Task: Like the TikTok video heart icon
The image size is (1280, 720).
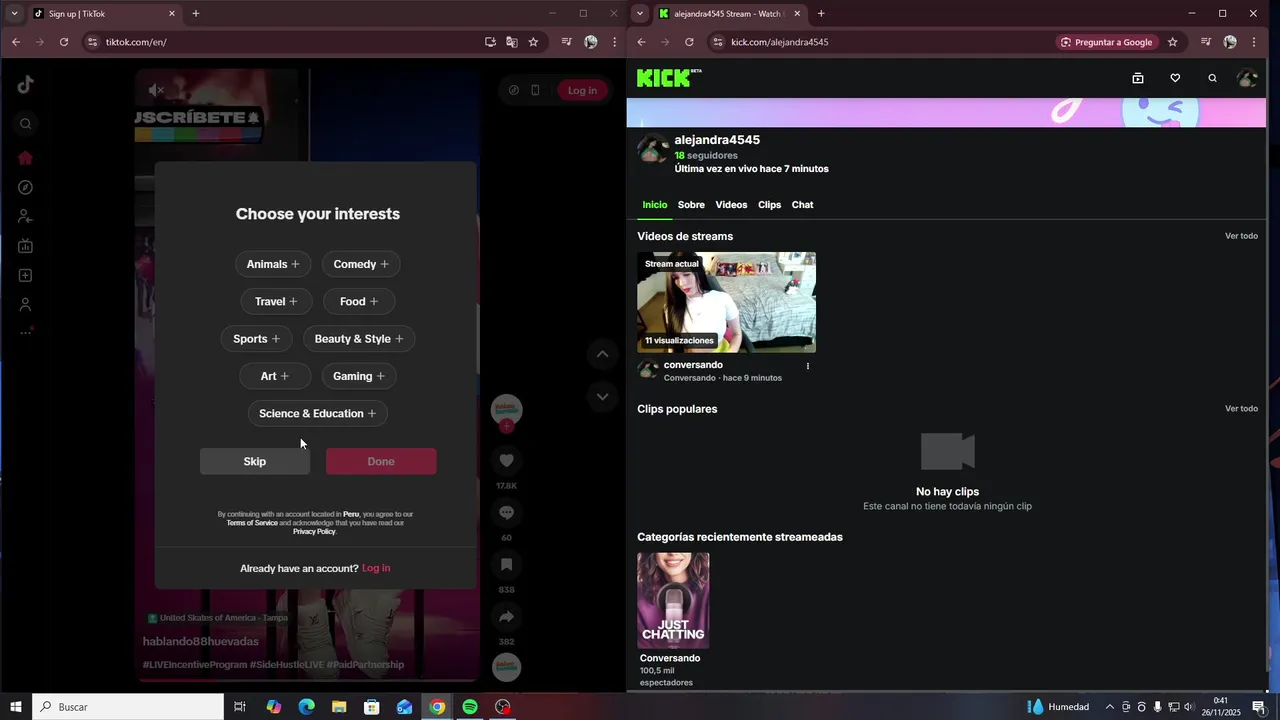Action: pos(506,460)
